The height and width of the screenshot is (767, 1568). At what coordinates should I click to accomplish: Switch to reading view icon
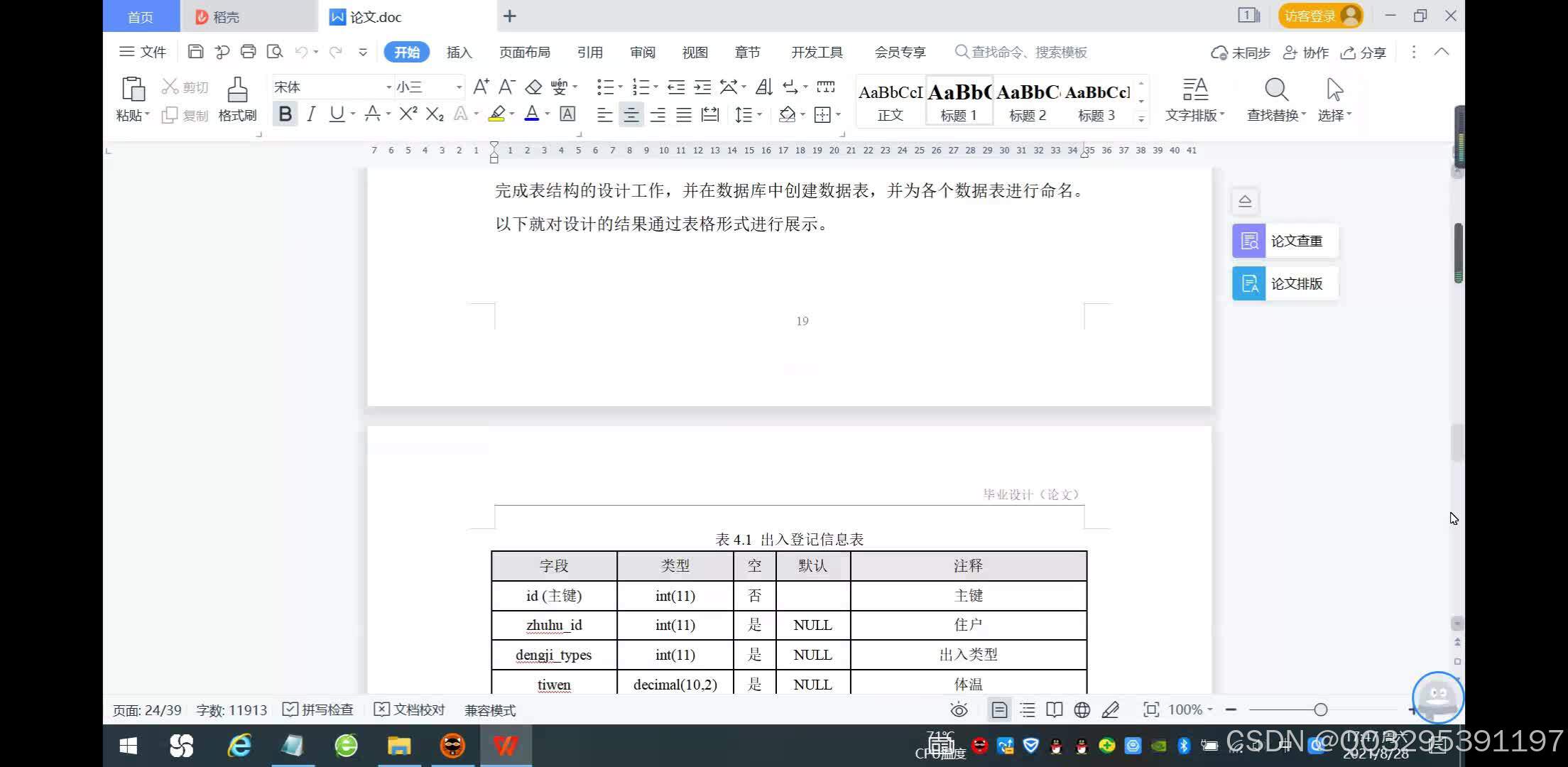coord(1055,709)
